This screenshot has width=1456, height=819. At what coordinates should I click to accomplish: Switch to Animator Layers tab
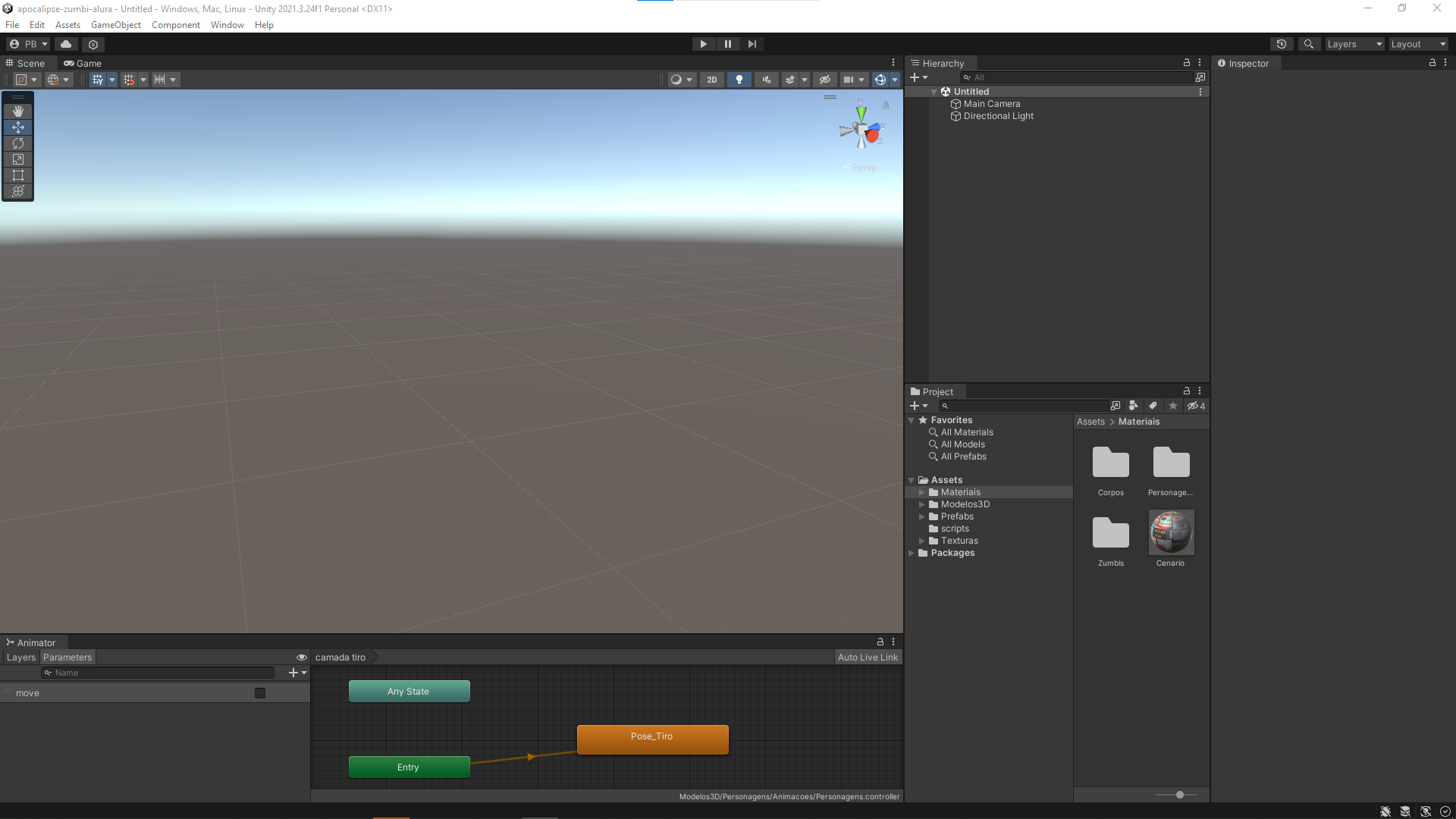(21, 657)
